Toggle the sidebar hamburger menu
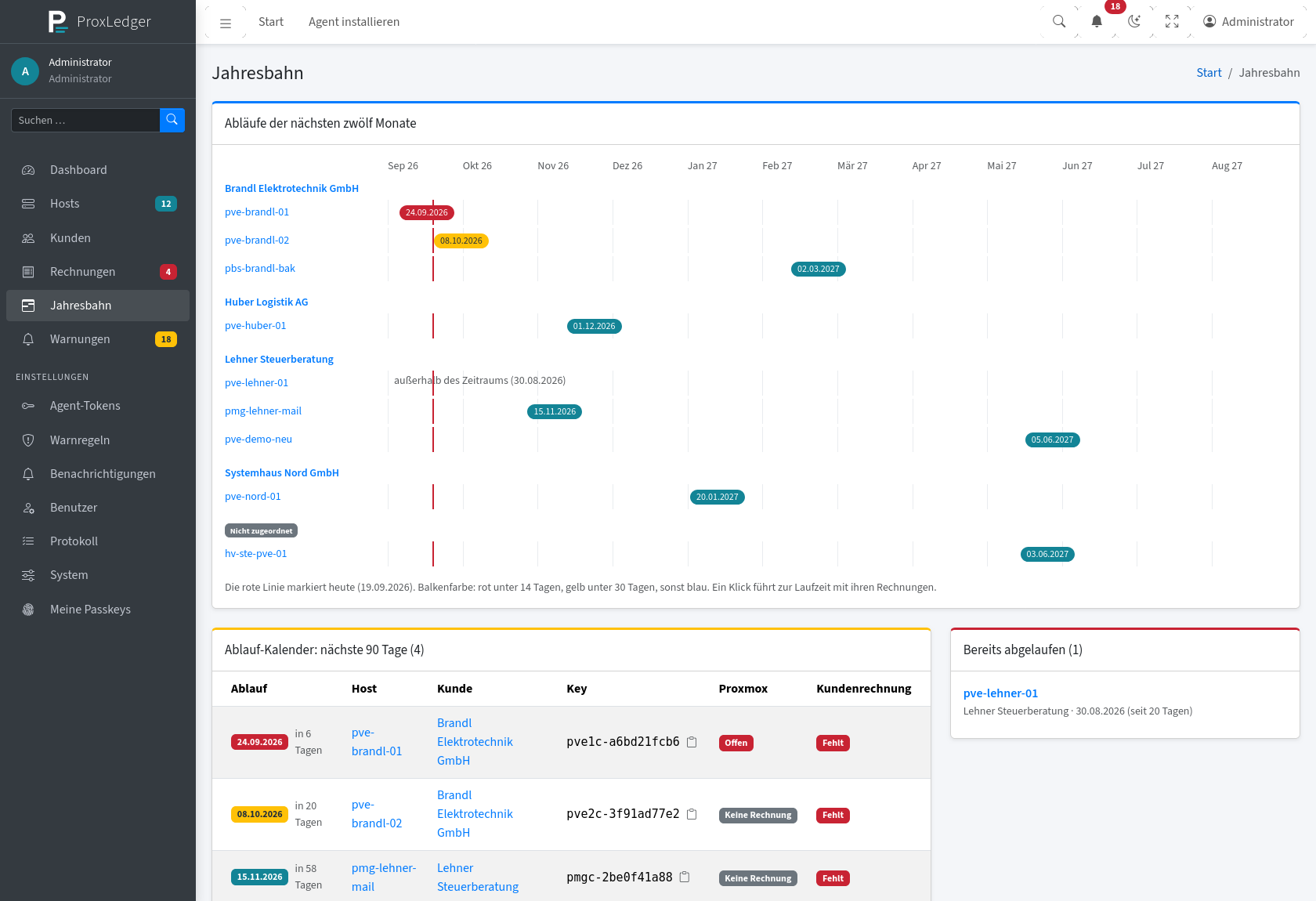This screenshot has height=901, width=1316. (x=226, y=23)
